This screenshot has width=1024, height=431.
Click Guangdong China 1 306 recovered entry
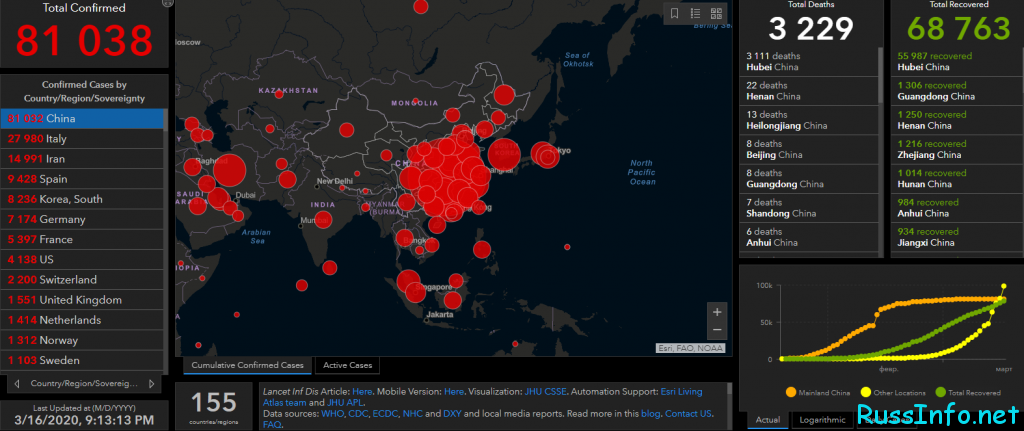(957, 91)
